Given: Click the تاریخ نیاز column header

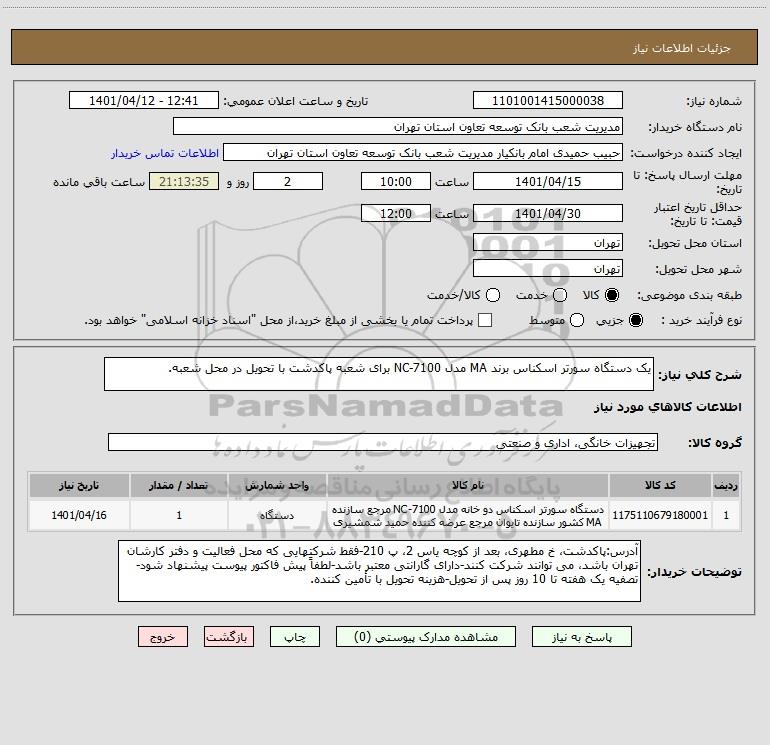Looking at the screenshot, I should coord(79,485).
